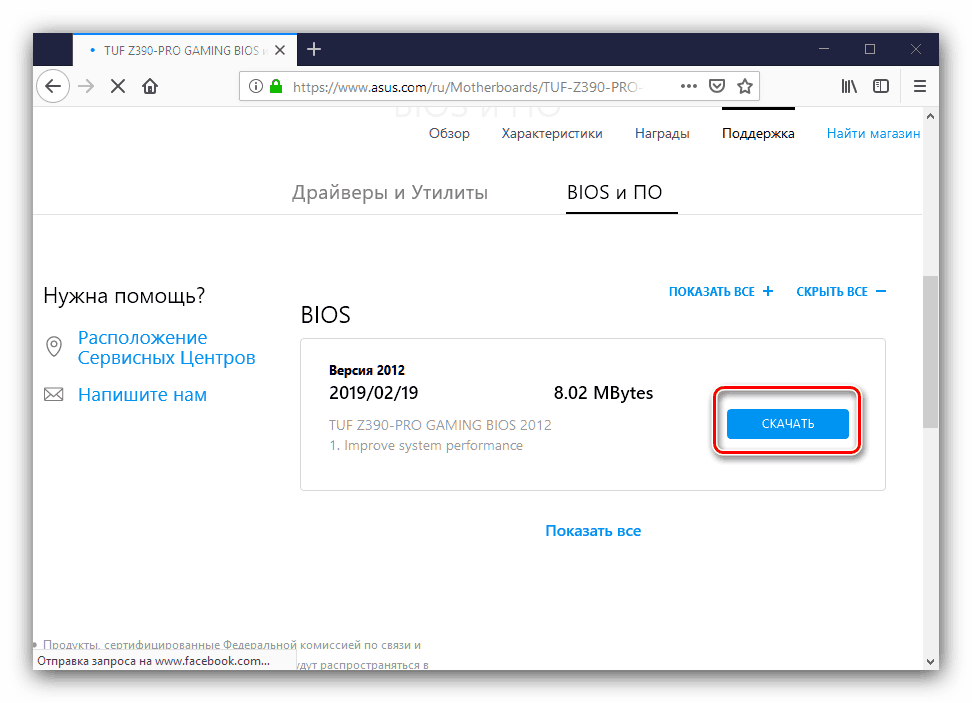The image size is (972, 703).
Task: Switch to BIOS и ПО tab
Action: coord(615,192)
